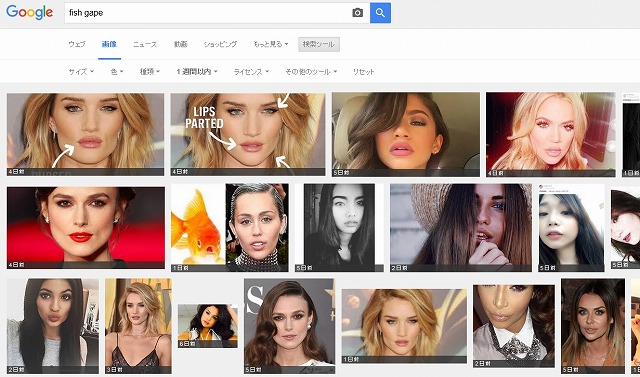Open thumbnail of woman with red lipstick

click(86, 228)
